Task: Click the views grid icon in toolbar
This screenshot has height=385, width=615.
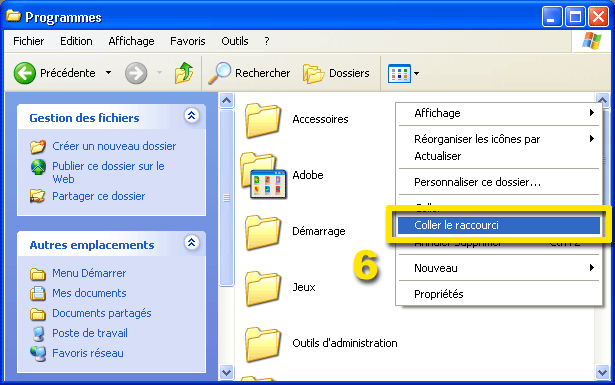Action: click(399, 73)
